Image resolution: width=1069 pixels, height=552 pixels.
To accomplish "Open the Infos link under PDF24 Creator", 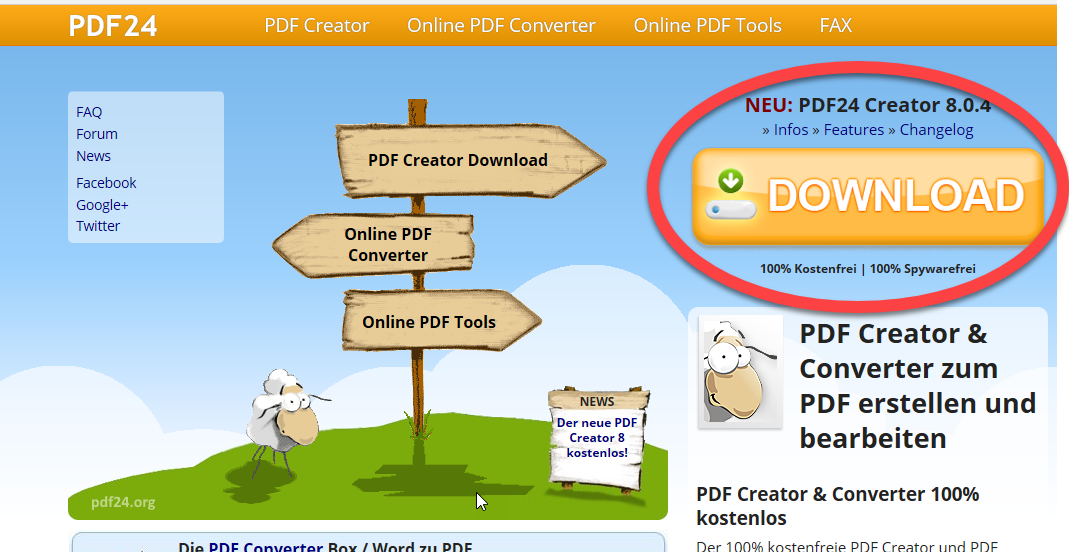I will tap(791, 129).
